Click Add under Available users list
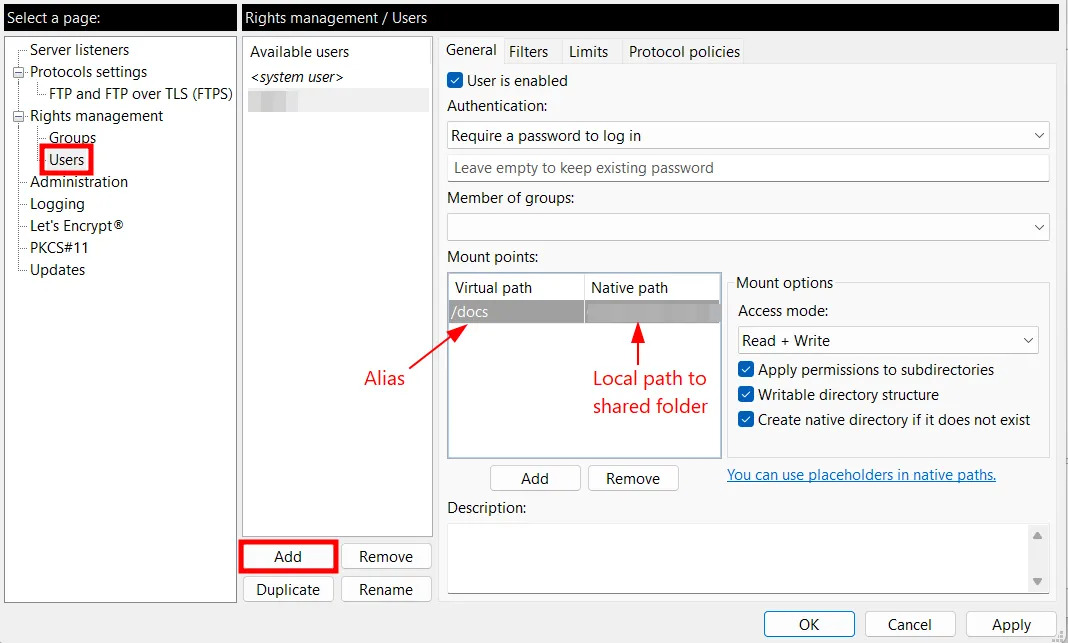Image resolution: width=1068 pixels, height=643 pixels. click(x=288, y=557)
